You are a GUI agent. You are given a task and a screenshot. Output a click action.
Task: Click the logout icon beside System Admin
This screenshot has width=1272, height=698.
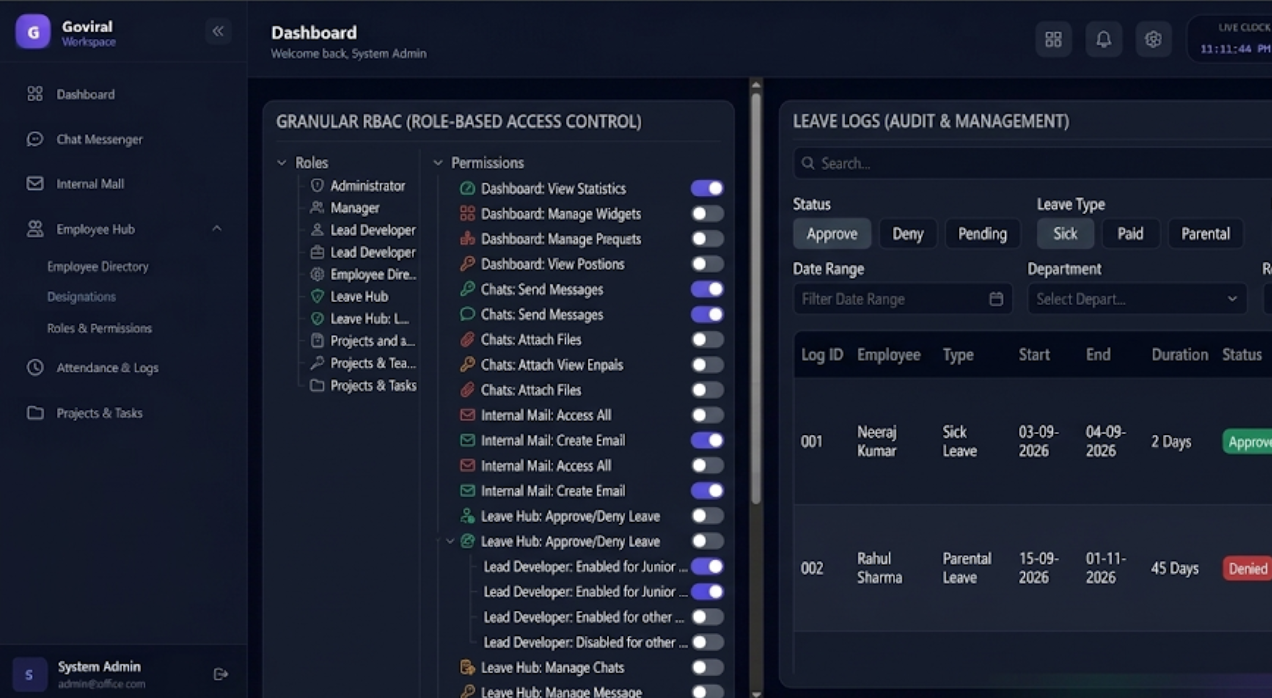pos(221,674)
